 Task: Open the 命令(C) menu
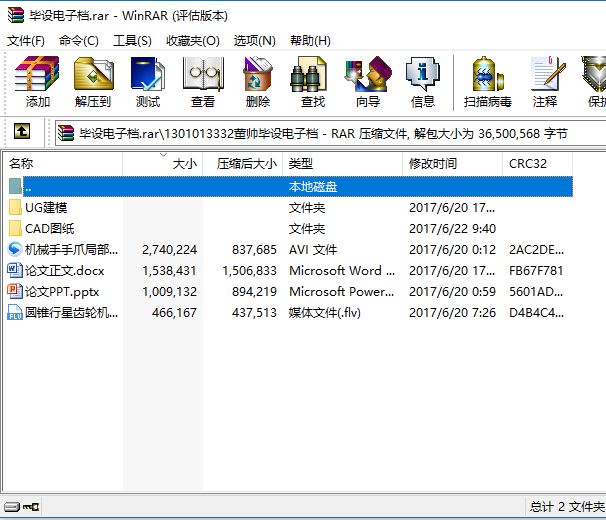(79, 41)
